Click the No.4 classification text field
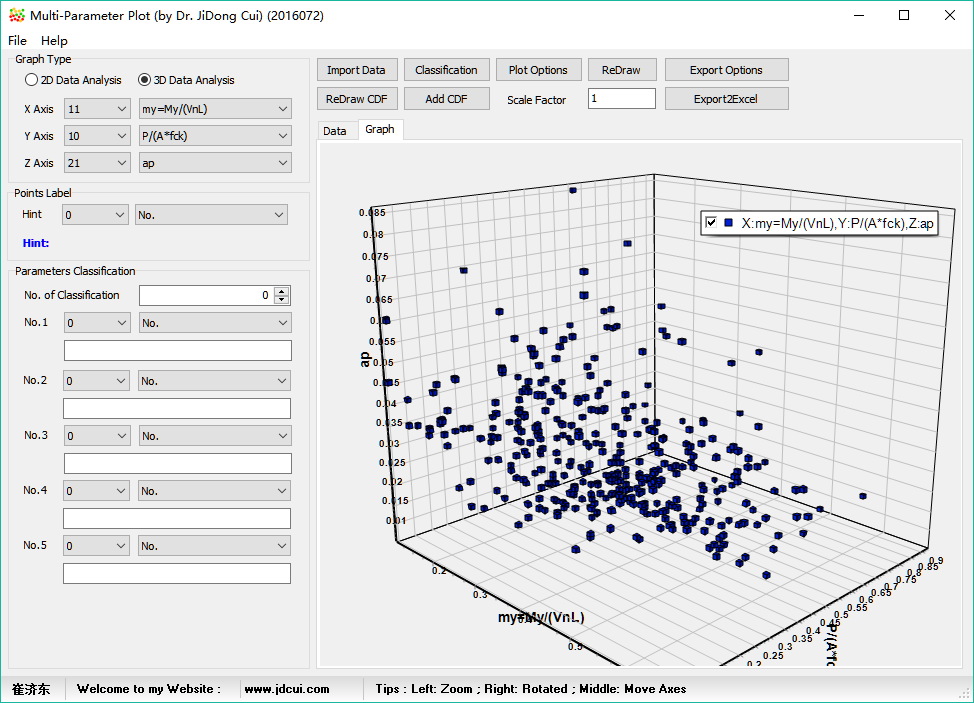This screenshot has height=703, width=974. click(x=177, y=519)
